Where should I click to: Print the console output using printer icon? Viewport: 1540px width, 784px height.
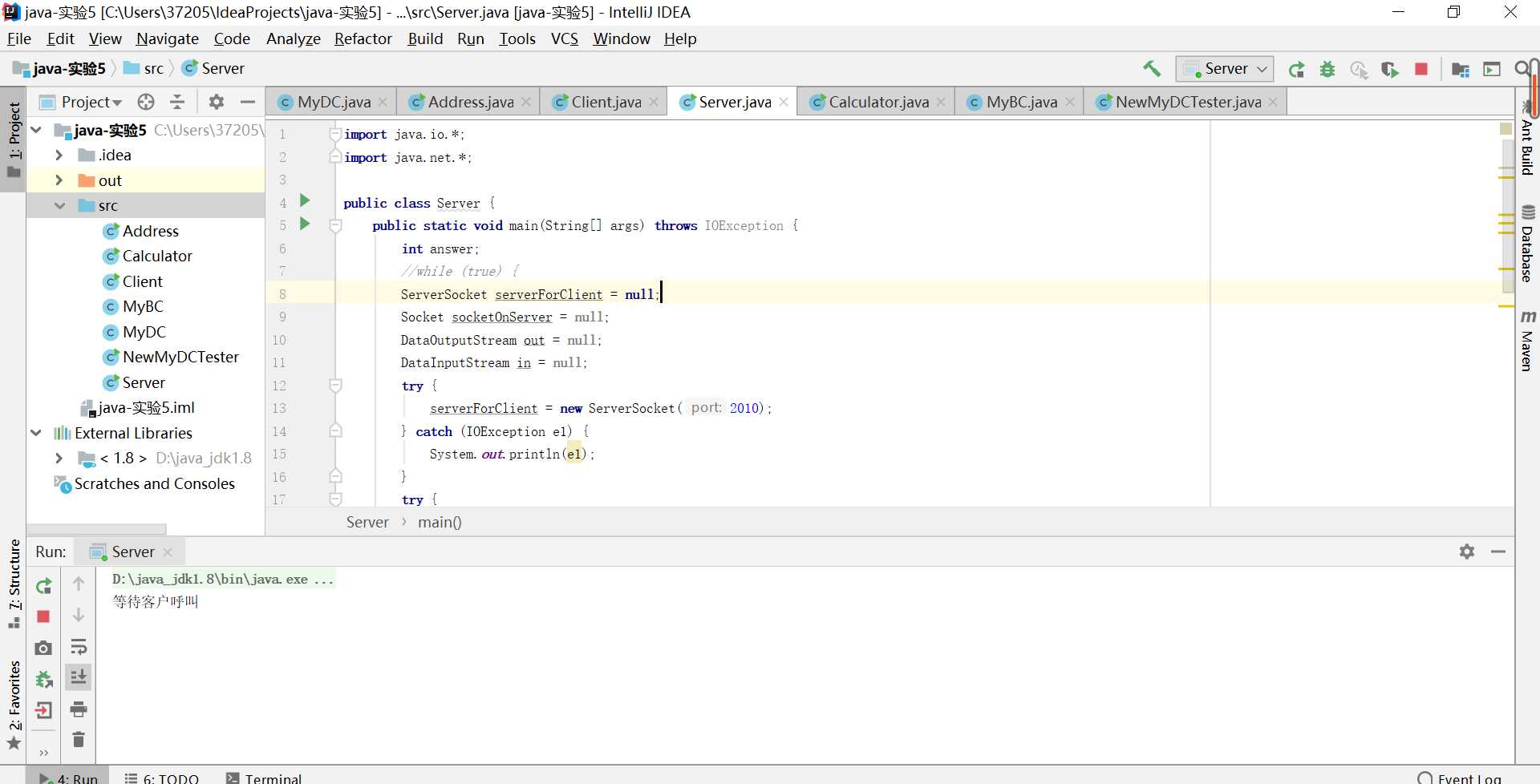tap(79, 709)
